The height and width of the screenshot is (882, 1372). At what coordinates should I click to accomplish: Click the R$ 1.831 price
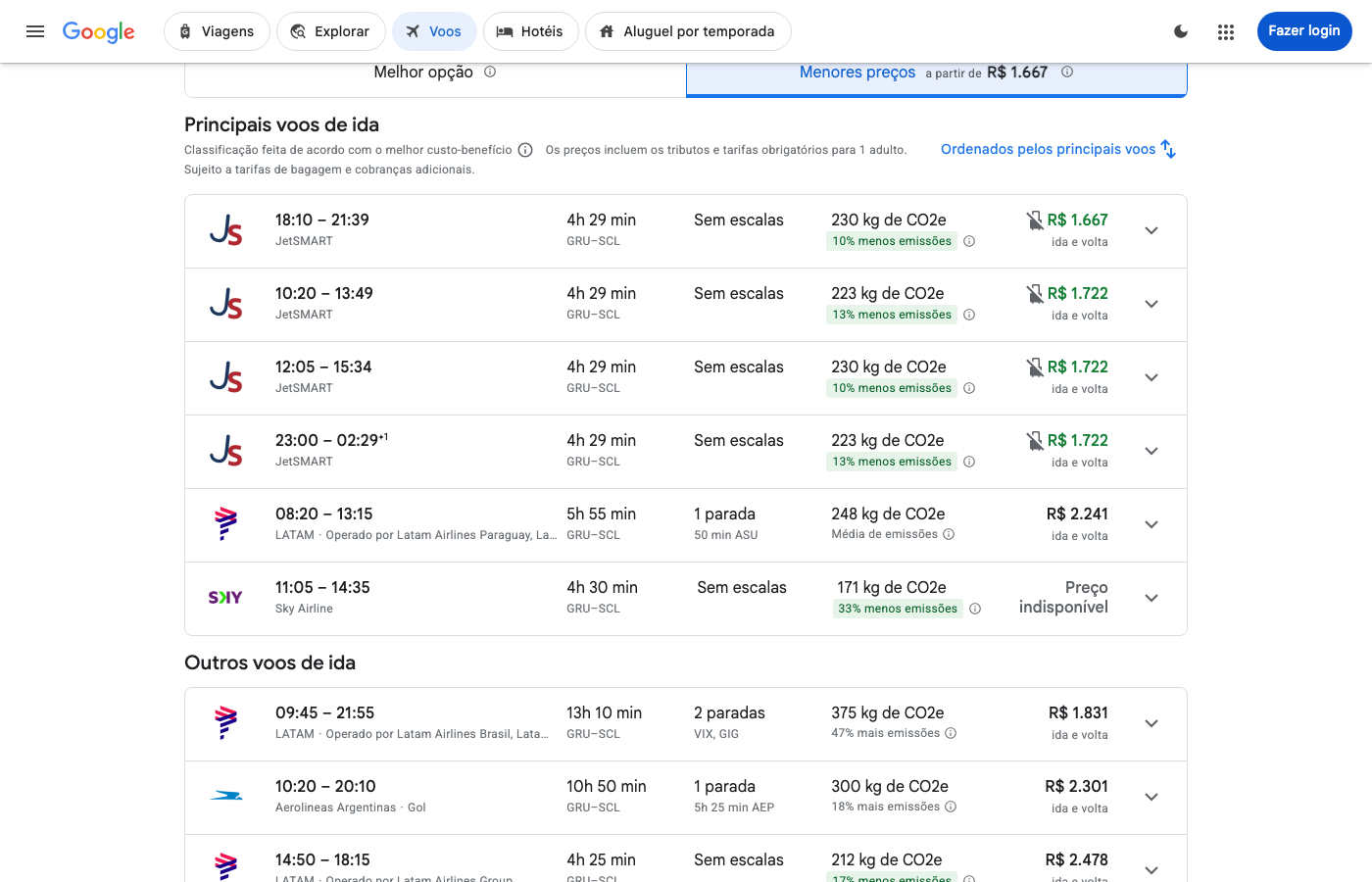point(1078,713)
